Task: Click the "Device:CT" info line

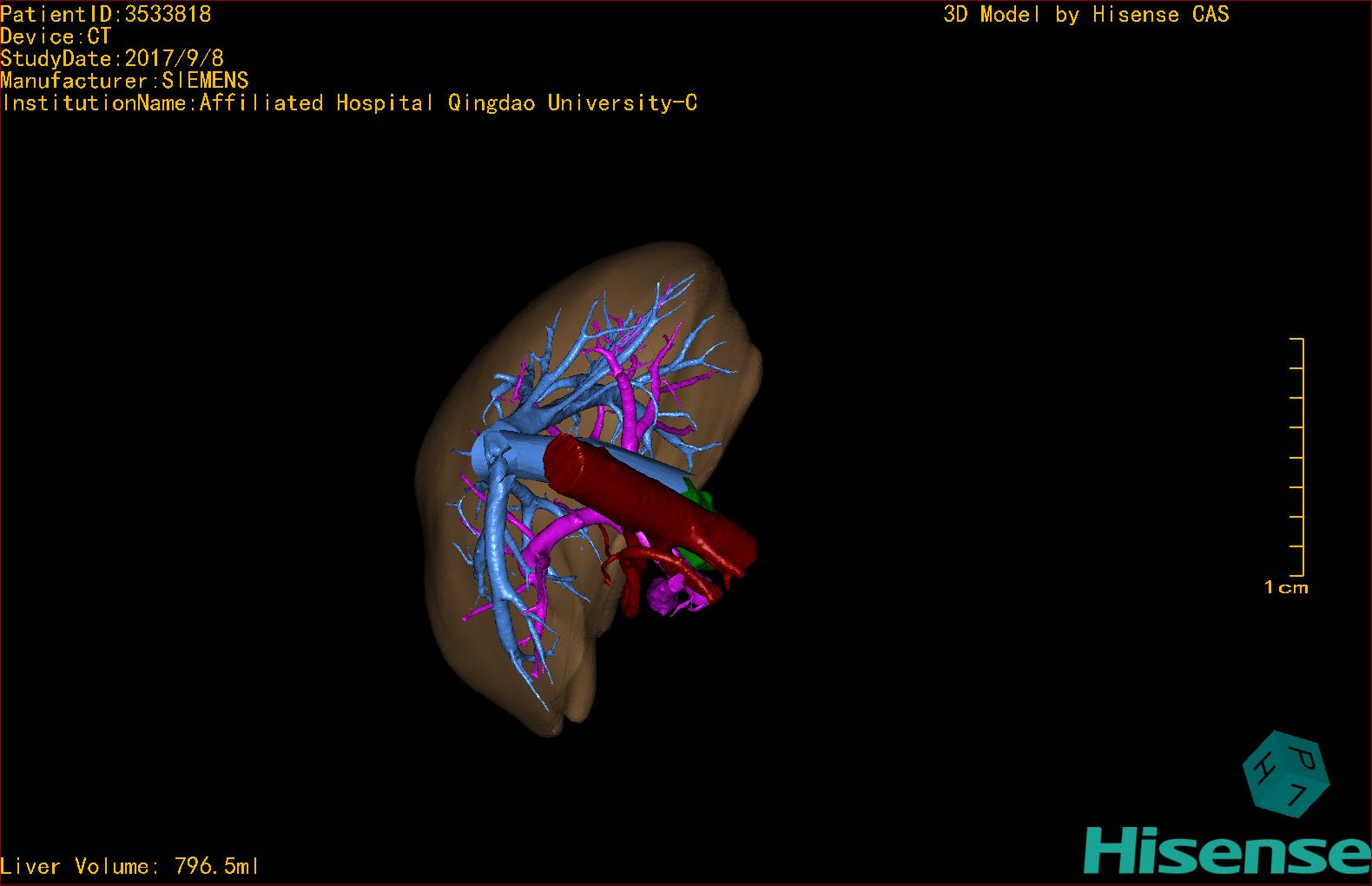Action: (56, 36)
